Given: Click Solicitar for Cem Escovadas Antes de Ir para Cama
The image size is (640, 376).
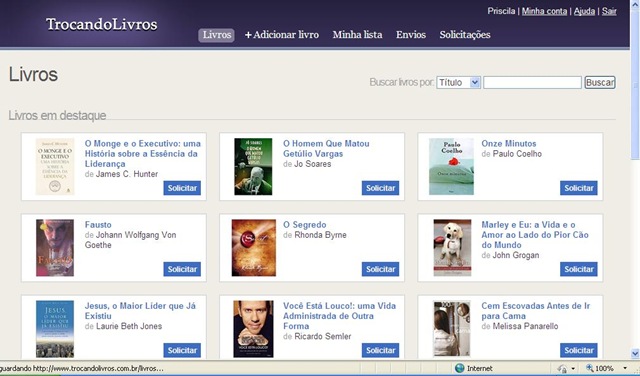Looking at the screenshot, I should click(579, 350).
